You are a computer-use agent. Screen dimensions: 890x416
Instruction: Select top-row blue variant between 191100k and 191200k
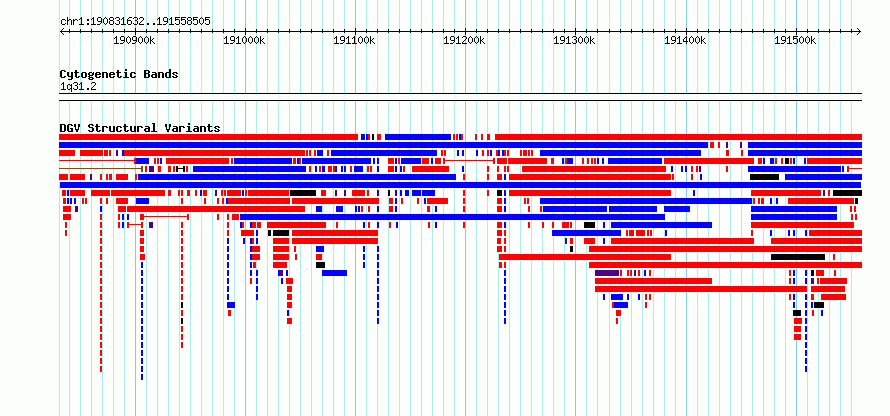click(418, 137)
